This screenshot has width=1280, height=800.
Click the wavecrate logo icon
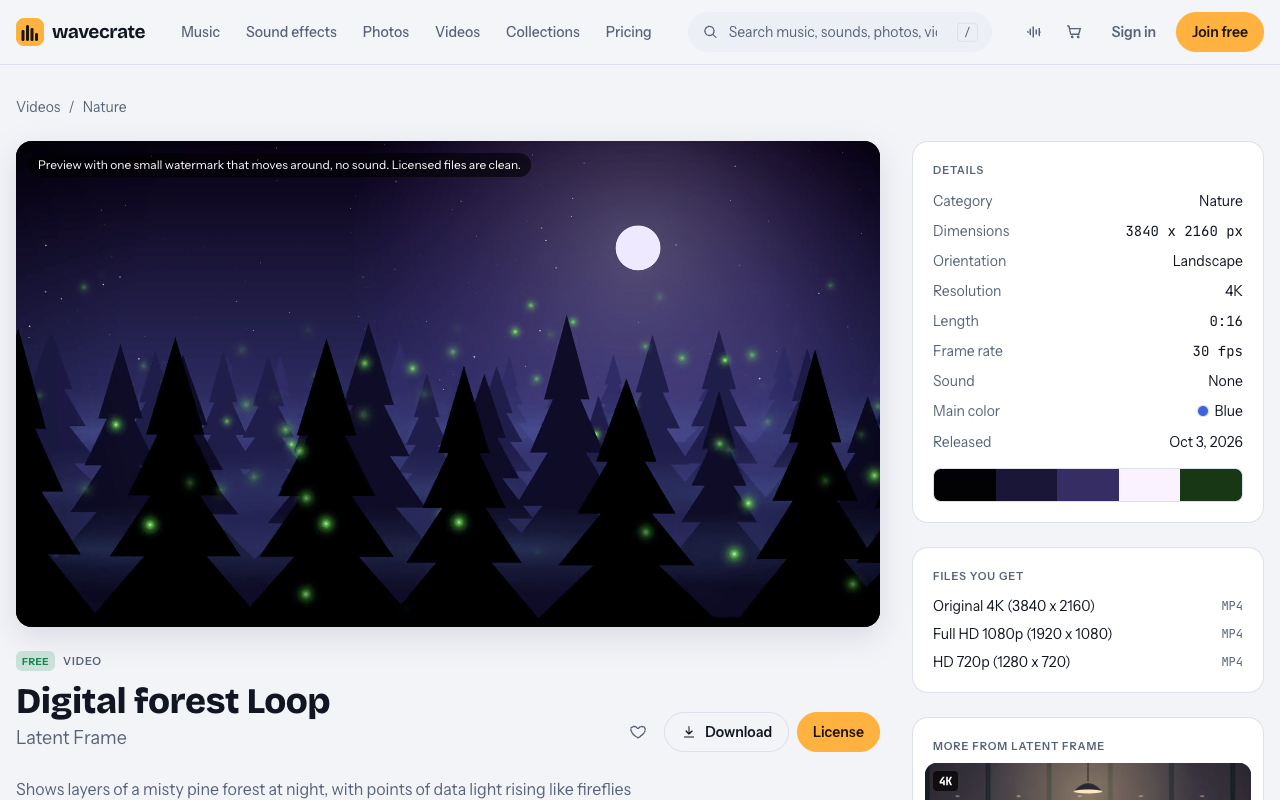(x=30, y=32)
